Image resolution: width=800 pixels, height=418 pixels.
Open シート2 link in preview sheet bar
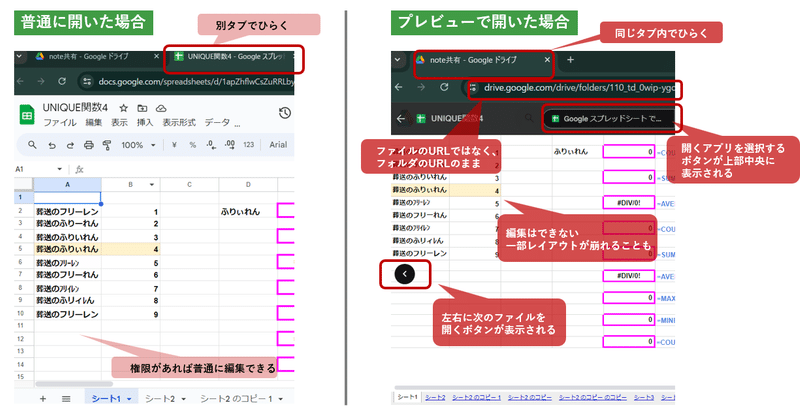click(x=435, y=397)
